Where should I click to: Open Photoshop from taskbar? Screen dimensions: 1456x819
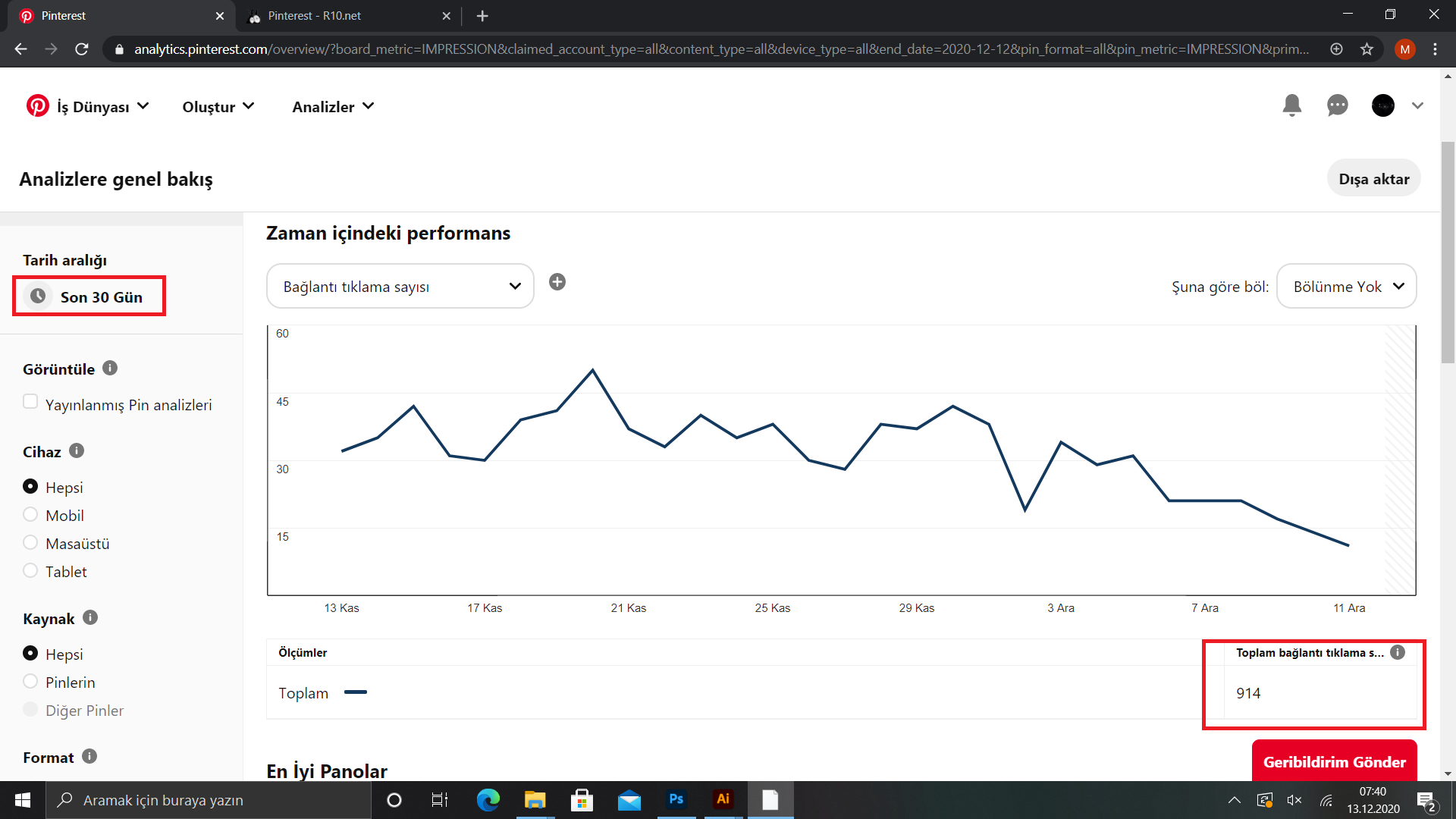(x=676, y=800)
